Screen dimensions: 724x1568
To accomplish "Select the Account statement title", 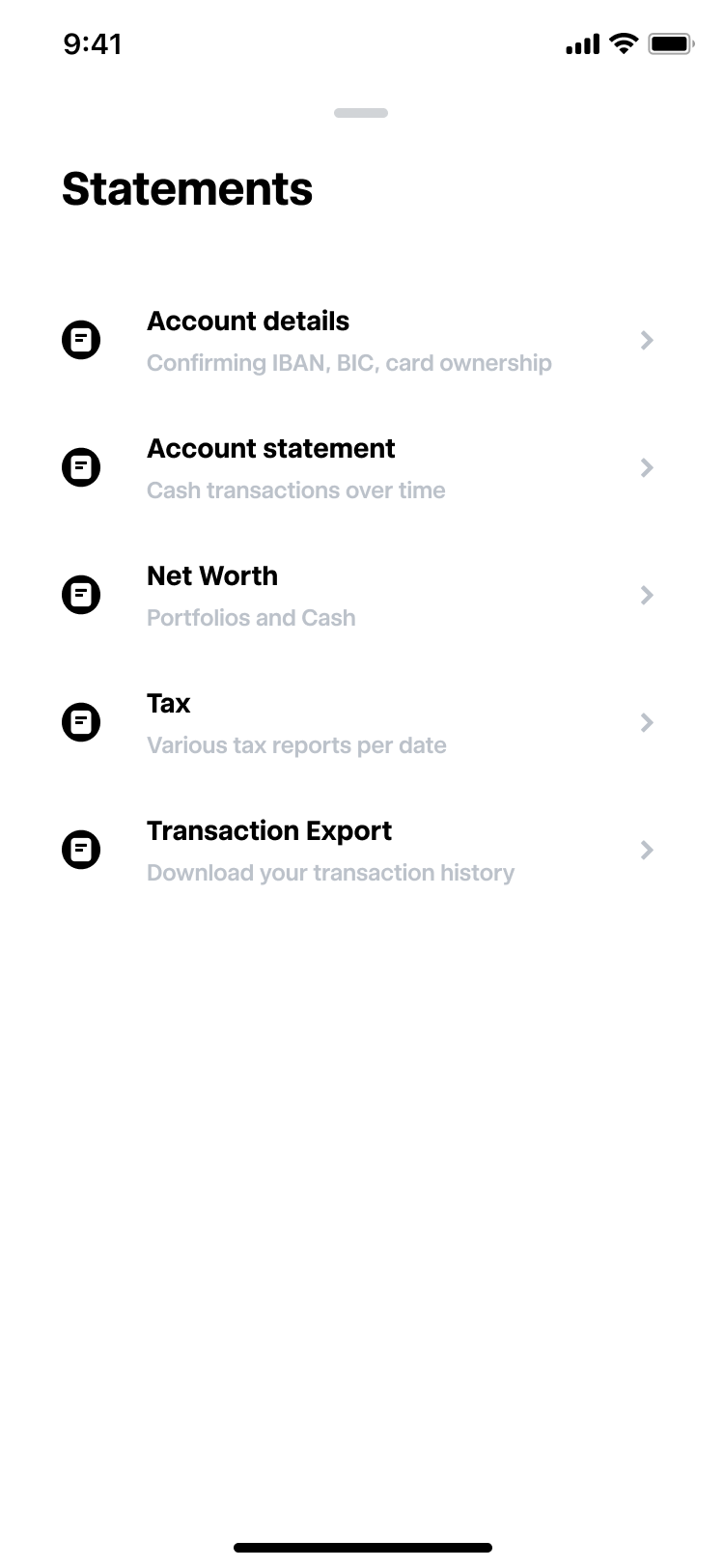I will click(x=271, y=449).
